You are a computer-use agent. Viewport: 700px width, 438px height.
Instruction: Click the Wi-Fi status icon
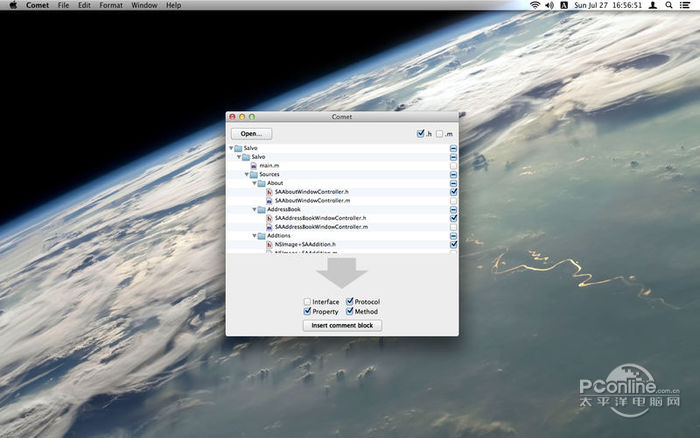(x=535, y=6)
